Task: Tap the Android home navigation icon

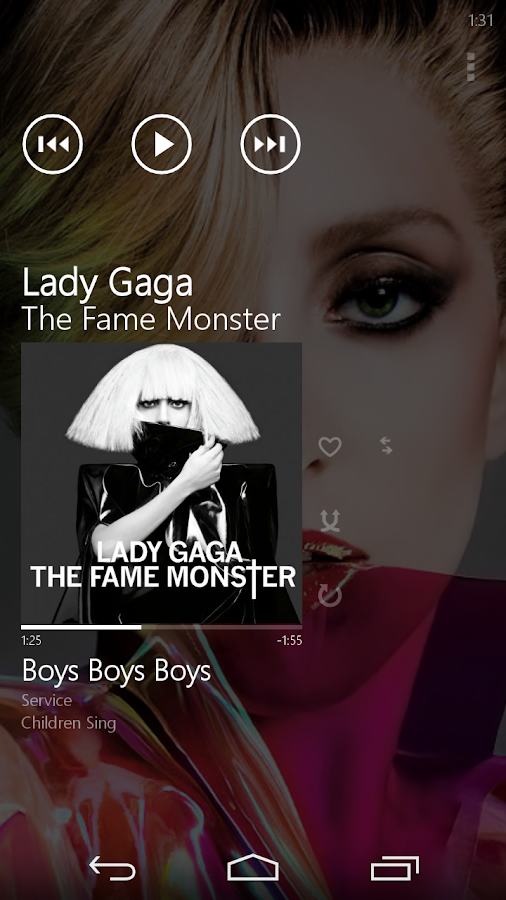Action: 253,868
